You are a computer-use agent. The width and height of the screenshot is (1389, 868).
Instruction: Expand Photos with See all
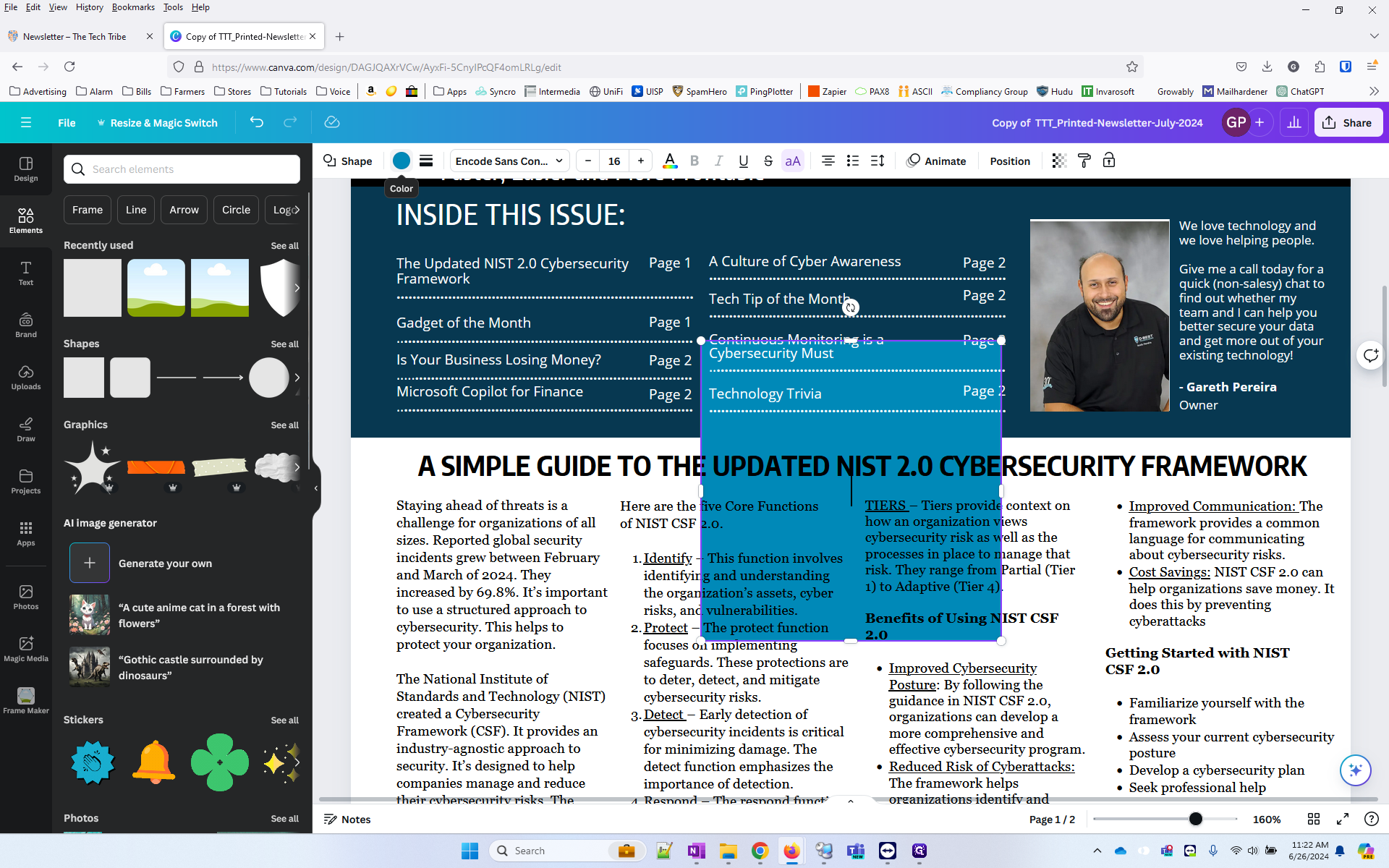click(x=284, y=819)
